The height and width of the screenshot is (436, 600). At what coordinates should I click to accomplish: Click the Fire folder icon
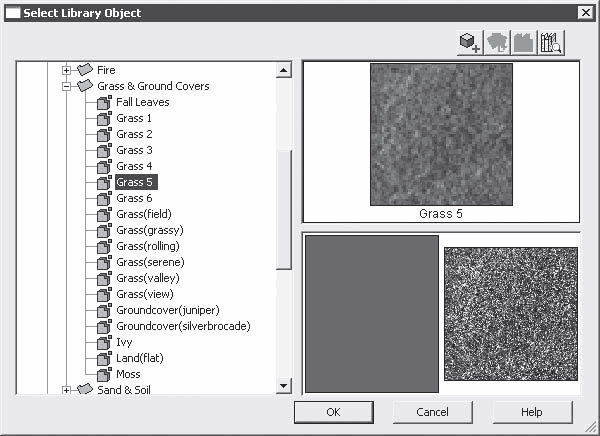pyautogui.click(x=85, y=70)
